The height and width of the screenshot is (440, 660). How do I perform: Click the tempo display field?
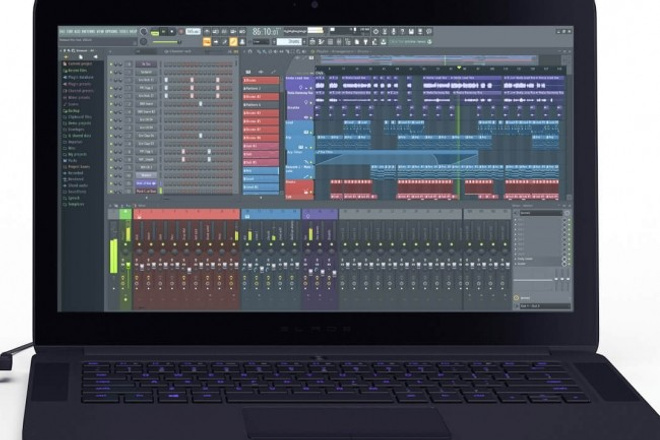pyautogui.click(x=193, y=32)
